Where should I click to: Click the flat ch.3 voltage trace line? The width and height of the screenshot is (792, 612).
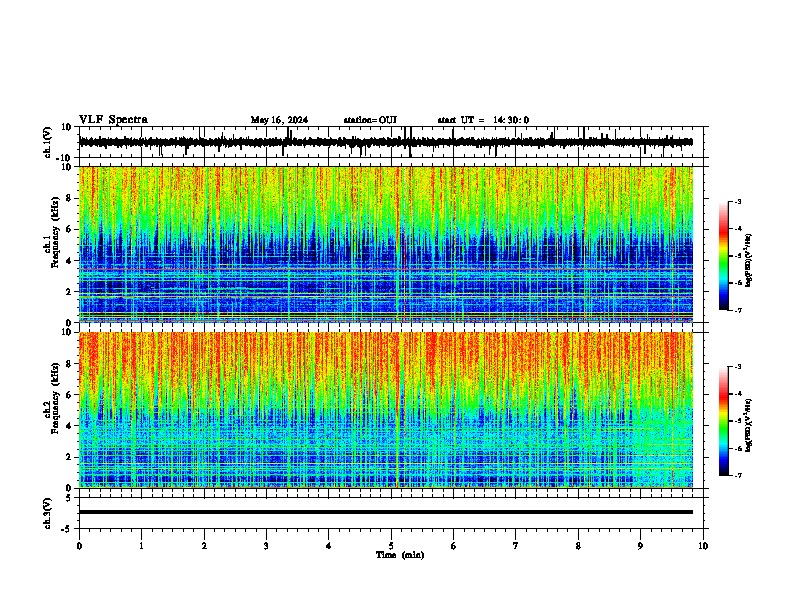386,512
